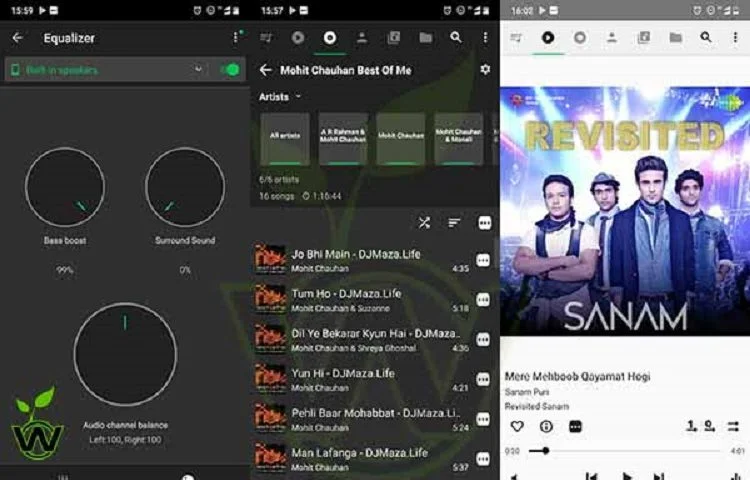The width and height of the screenshot is (750, 480).
Task: Go back from the Equalizer screen
Action: pyautogui.click(x=18, y=38)
